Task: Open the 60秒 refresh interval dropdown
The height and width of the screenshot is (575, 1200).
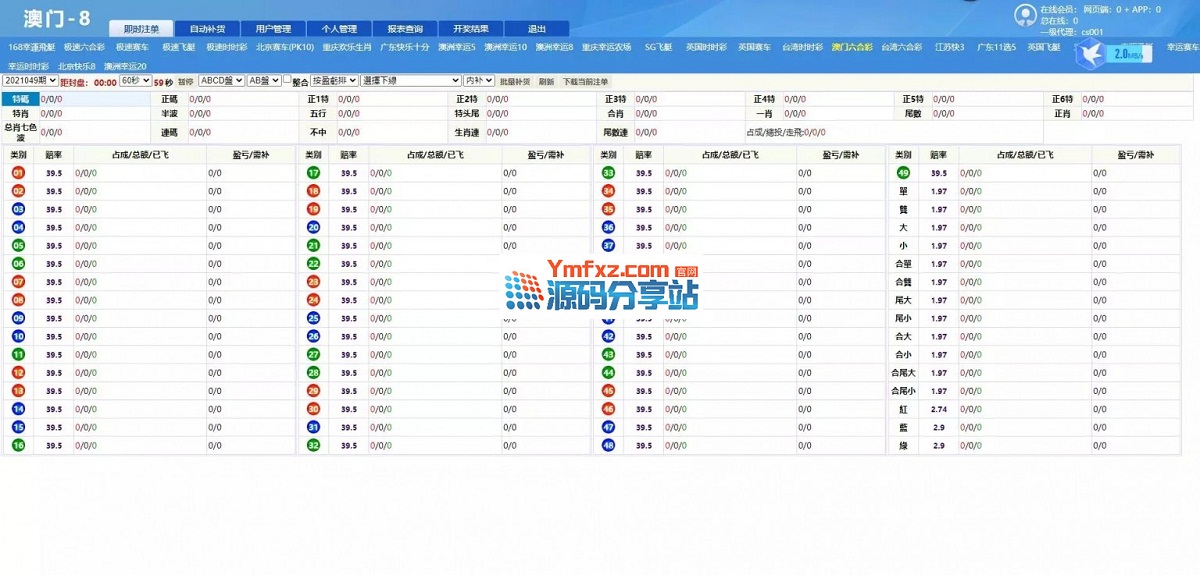Action: pos(135,81)
